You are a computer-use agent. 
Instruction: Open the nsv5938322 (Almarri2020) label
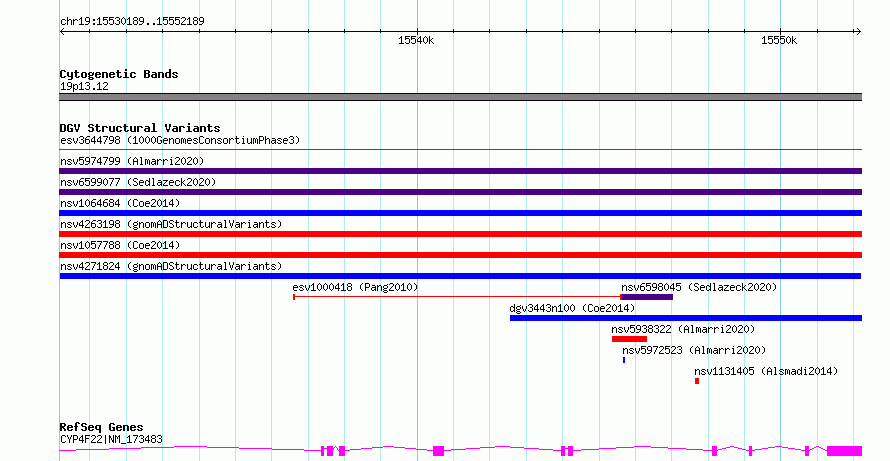(683, 329)
